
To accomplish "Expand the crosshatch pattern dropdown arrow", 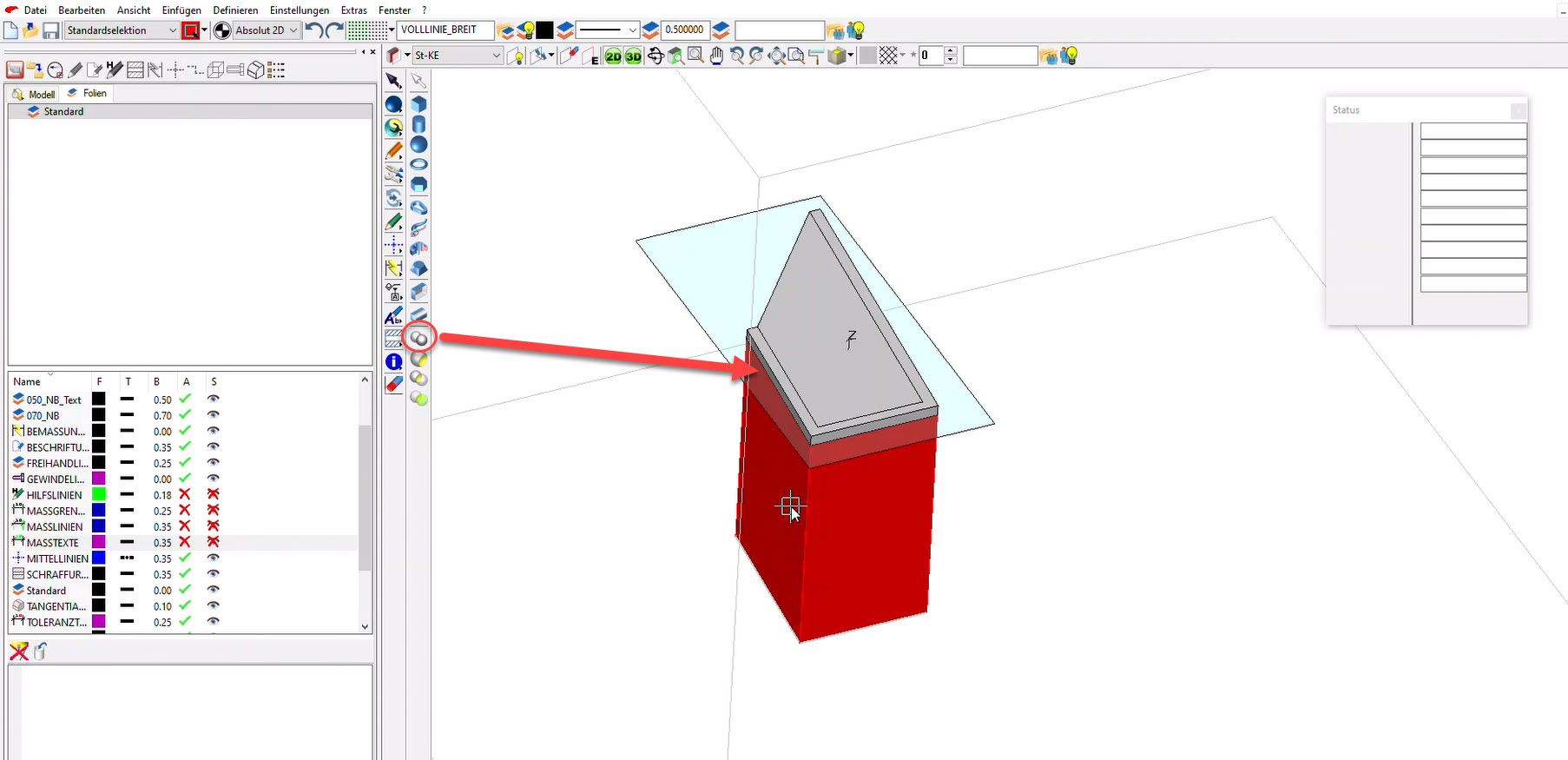I will tap(902, 56).
